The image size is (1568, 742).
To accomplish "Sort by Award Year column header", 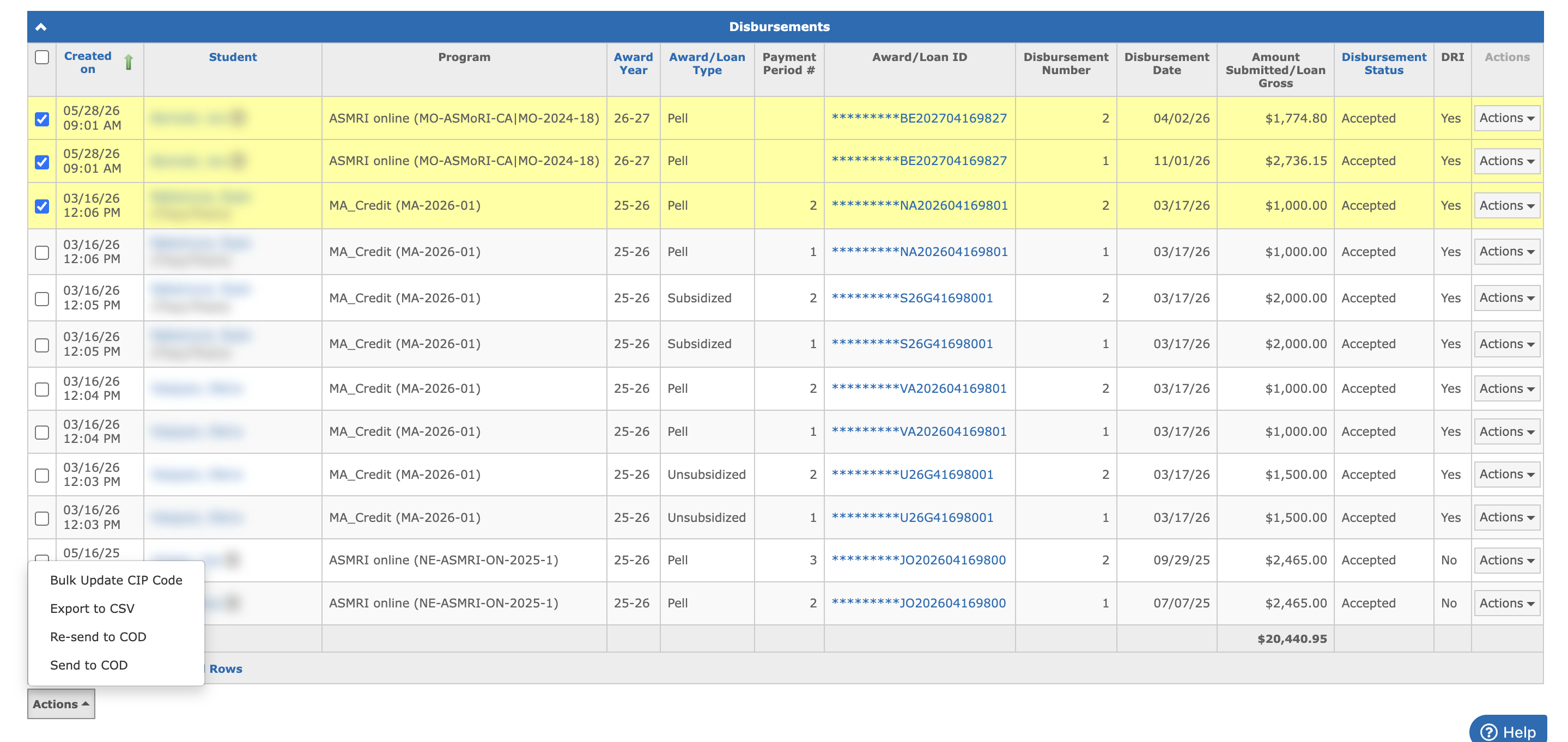I will [x=633, y=63].
